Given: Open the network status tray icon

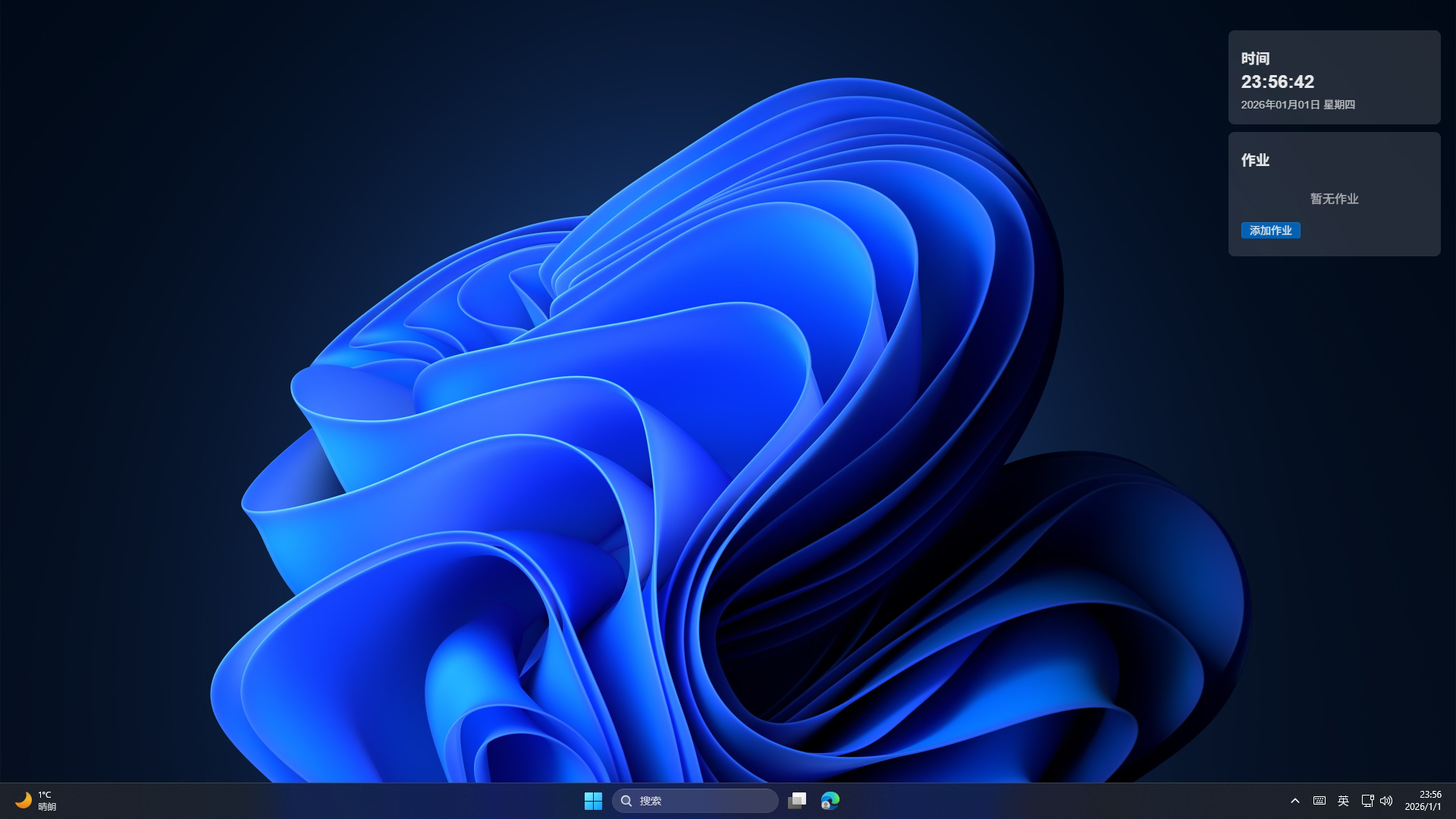Looking at the screenshot, I should 1367,801.
